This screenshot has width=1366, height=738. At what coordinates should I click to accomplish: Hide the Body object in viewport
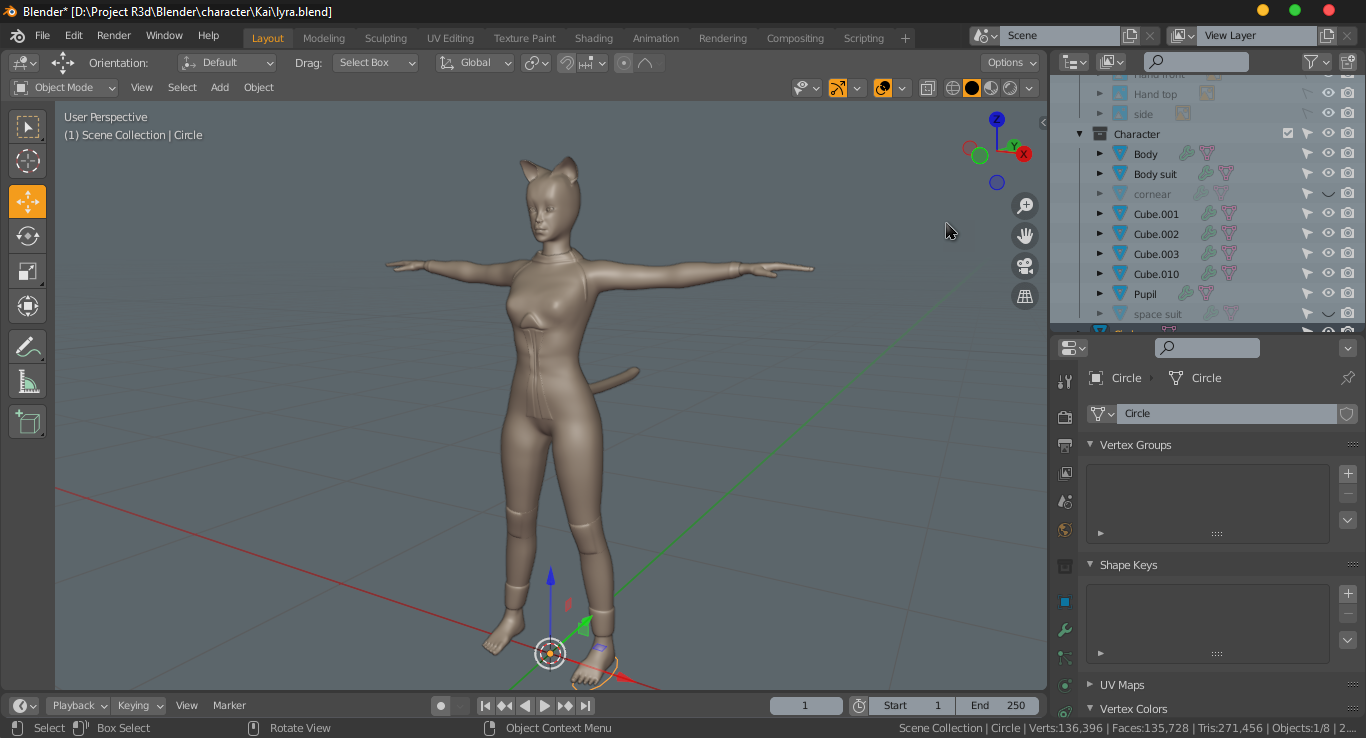(x=1328, y=153)
